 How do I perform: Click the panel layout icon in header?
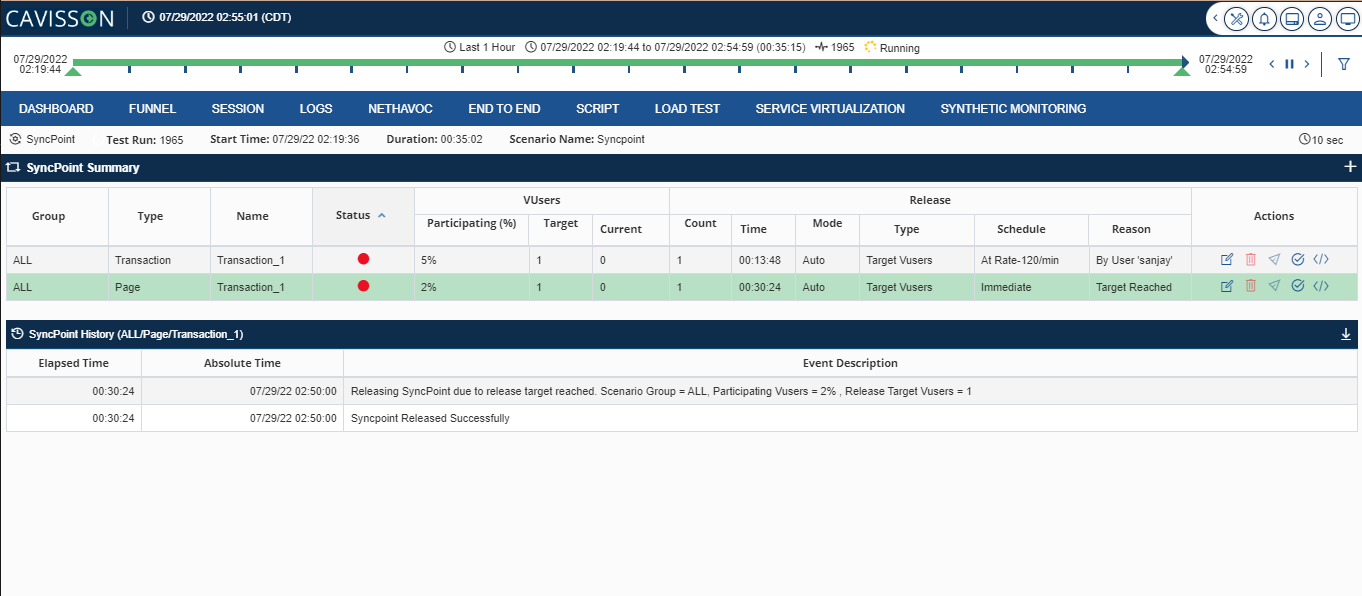pyautogui.click(x=1292, y=18)
